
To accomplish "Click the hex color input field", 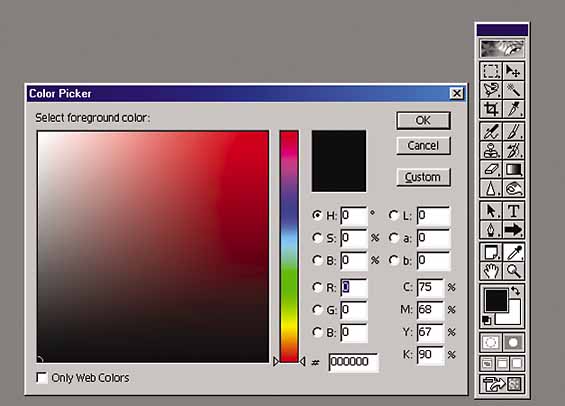I will 353,362.
